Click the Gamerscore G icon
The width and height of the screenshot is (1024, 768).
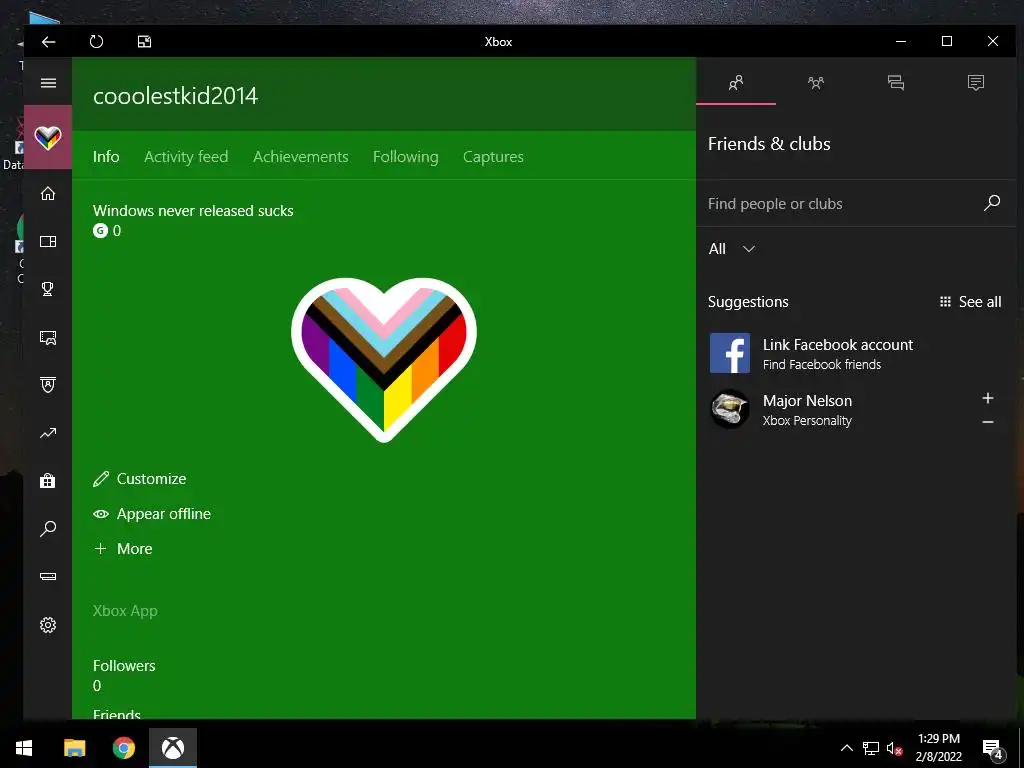(x=100, y=231)
